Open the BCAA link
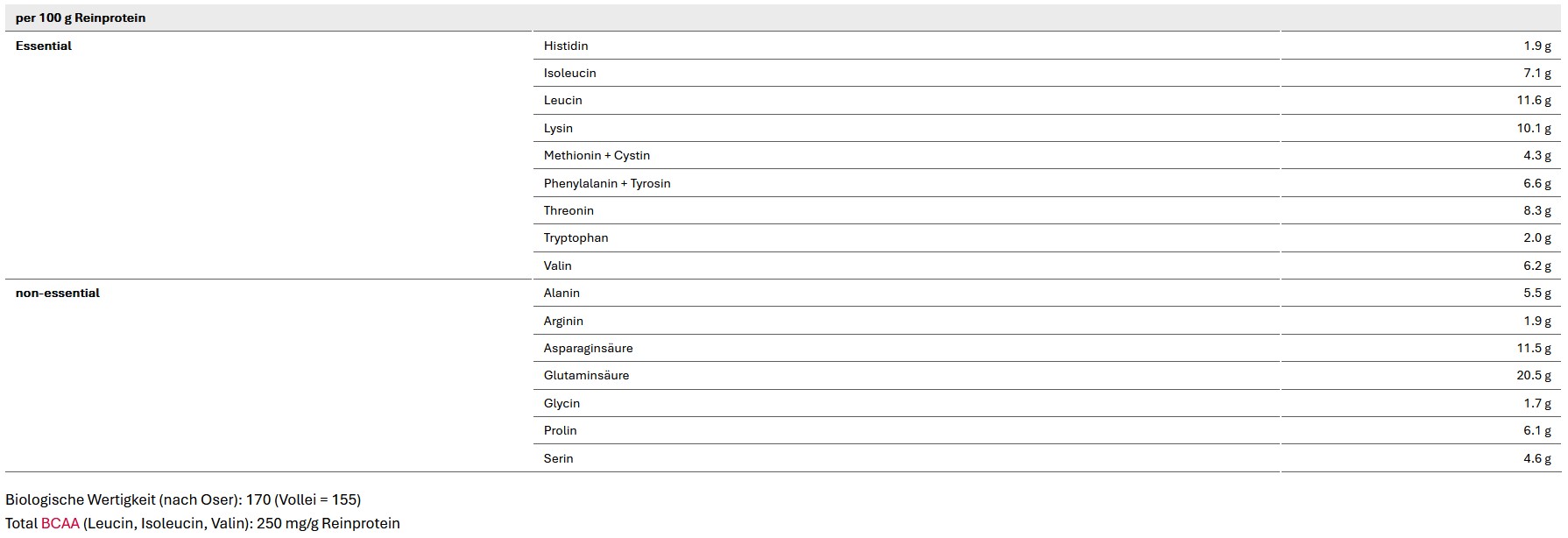The width and height of the screenshot is (1568, 538). [x=60, y=523]
